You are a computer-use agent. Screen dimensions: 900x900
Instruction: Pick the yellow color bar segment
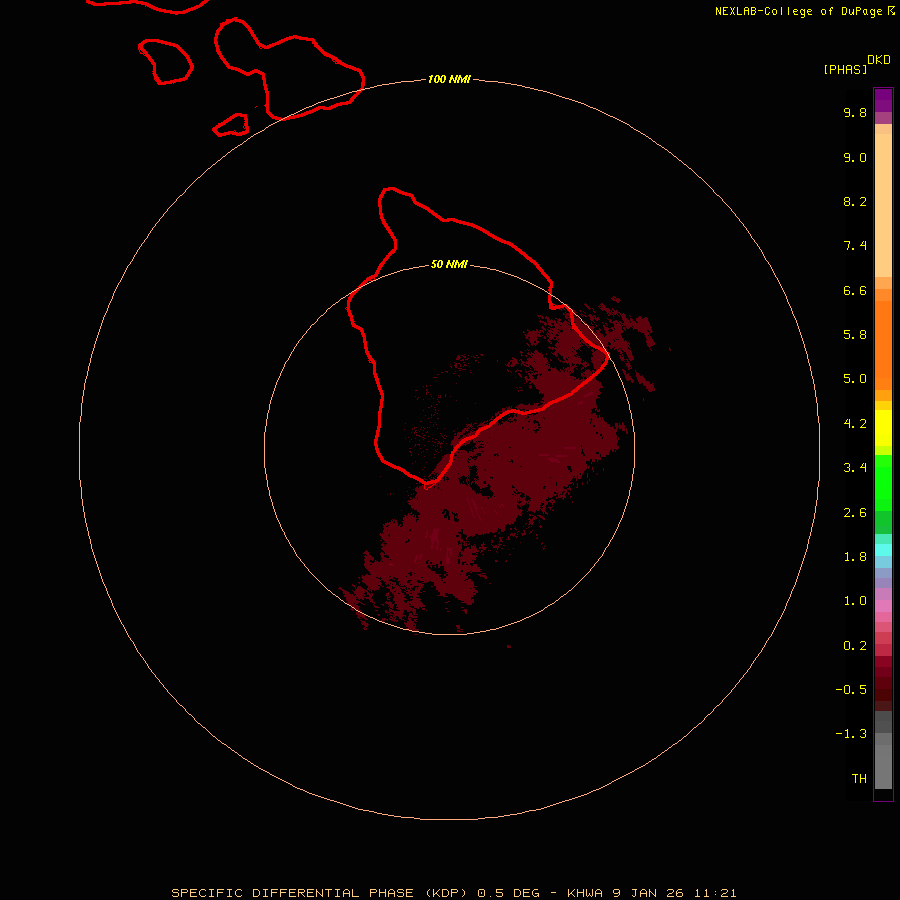tap(883, 428)
